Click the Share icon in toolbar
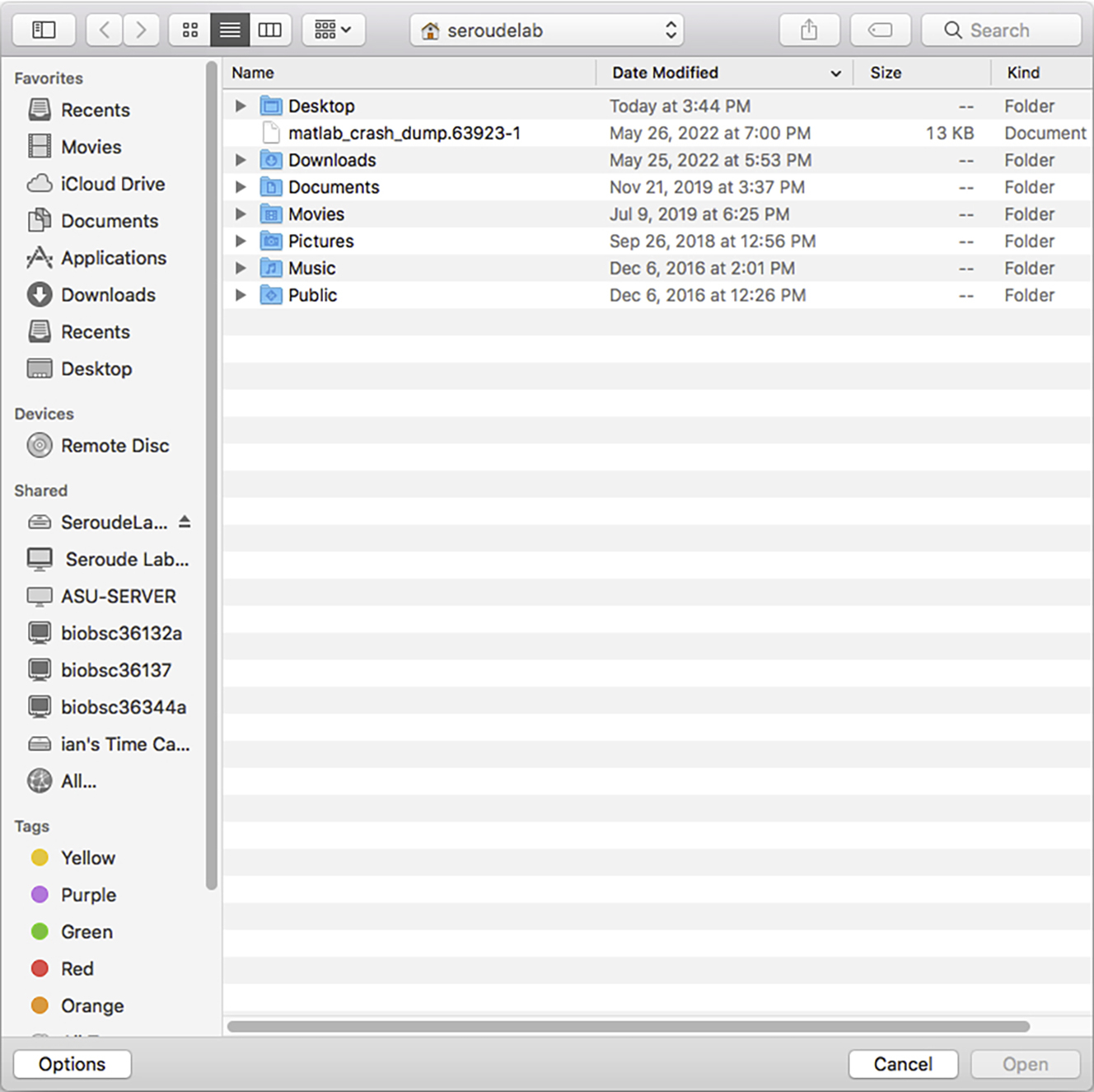The width and height of the screenshot is (1094, 1092). (x=809, y=30)
